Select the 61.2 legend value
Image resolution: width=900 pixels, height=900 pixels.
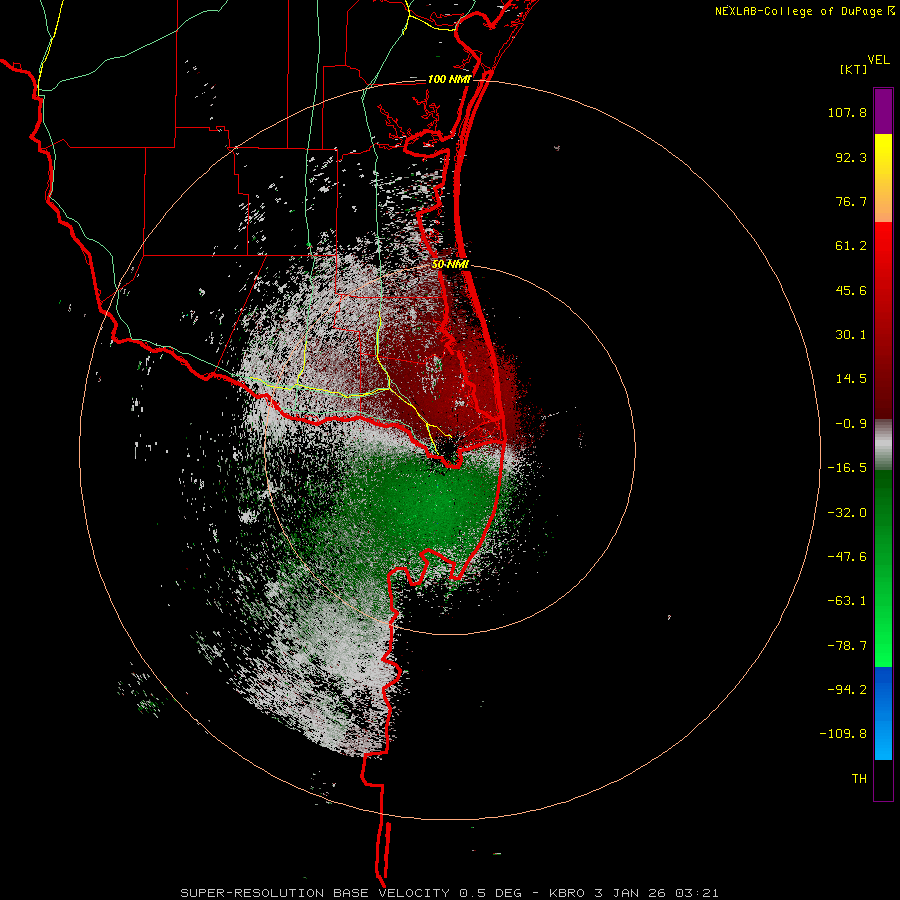click(x=851, y=246)
